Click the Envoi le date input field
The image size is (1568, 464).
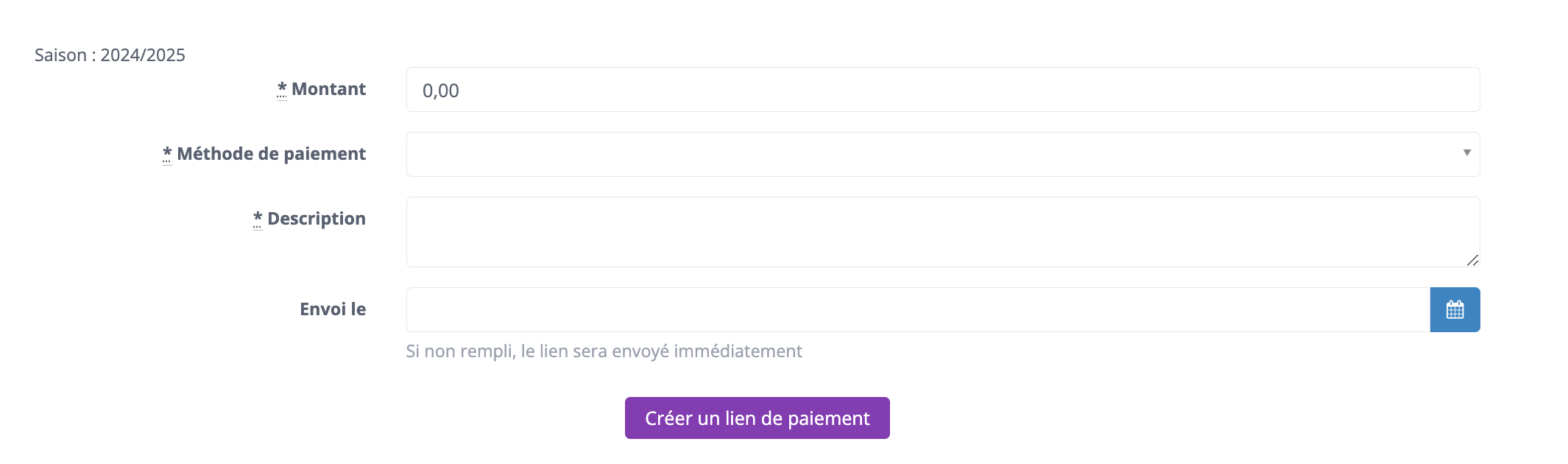918,309
